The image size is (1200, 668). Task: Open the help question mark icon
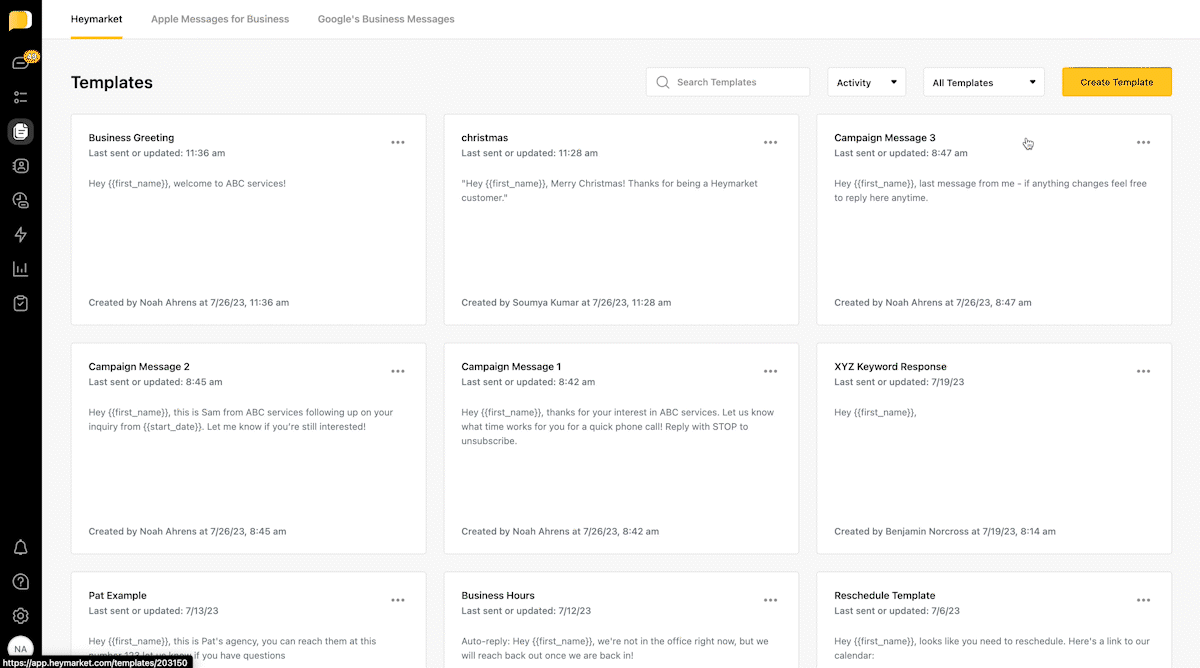pos(20,581)
